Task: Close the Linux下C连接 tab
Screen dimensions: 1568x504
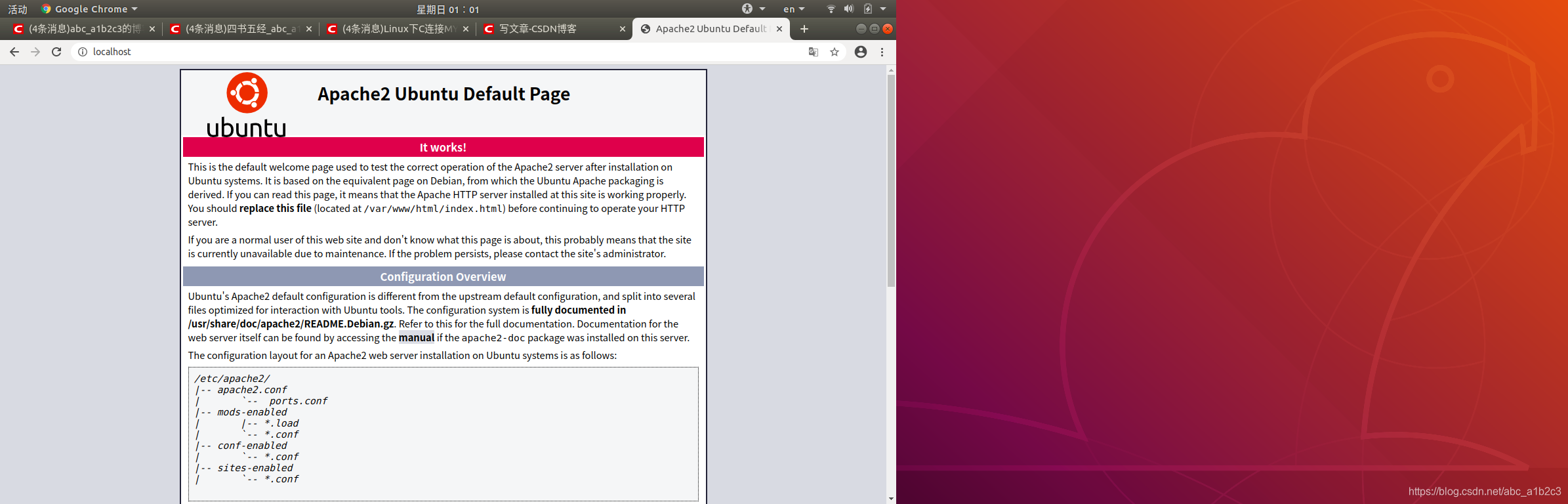Action: tap(466, 29)
